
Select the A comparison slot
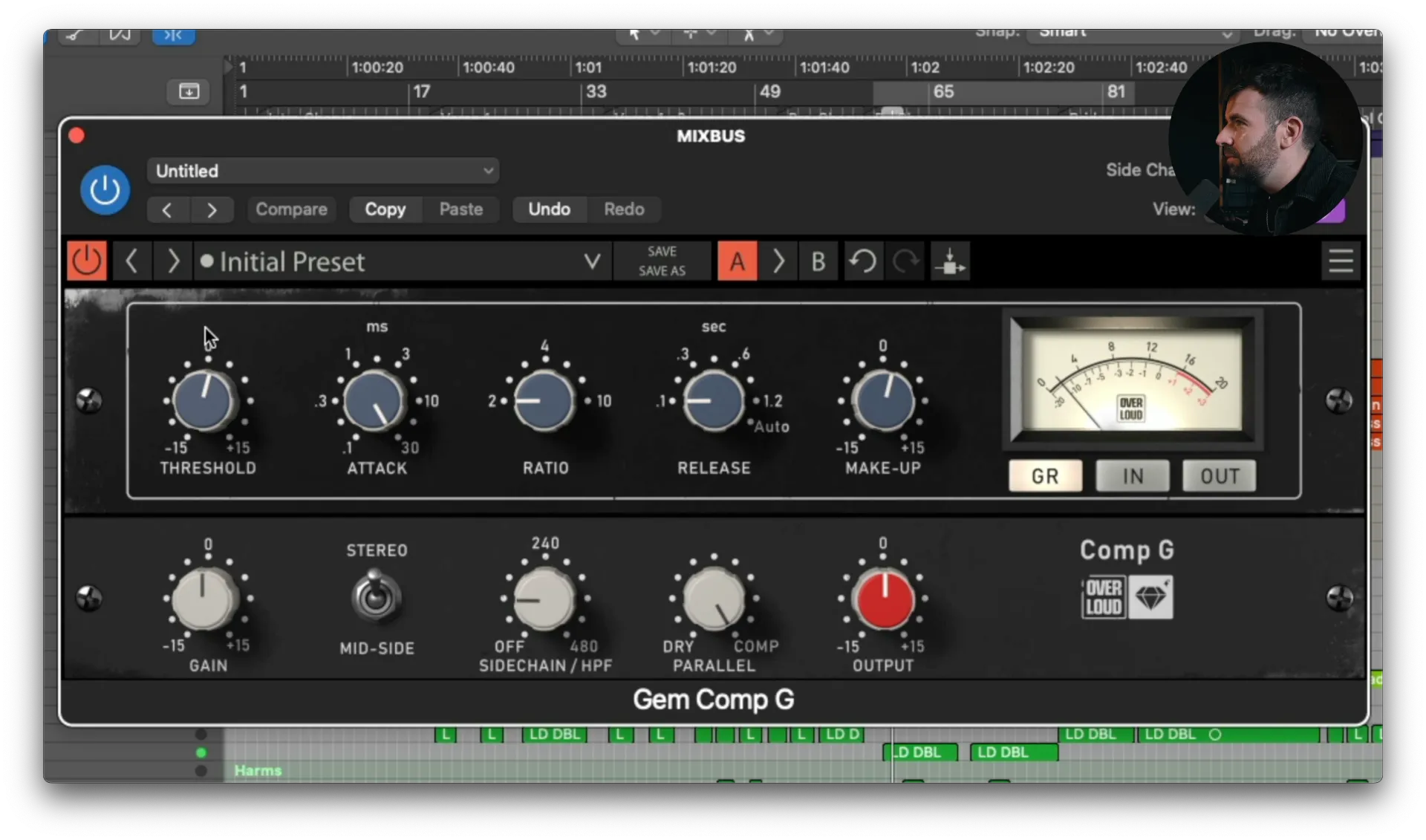click(738, 261)
